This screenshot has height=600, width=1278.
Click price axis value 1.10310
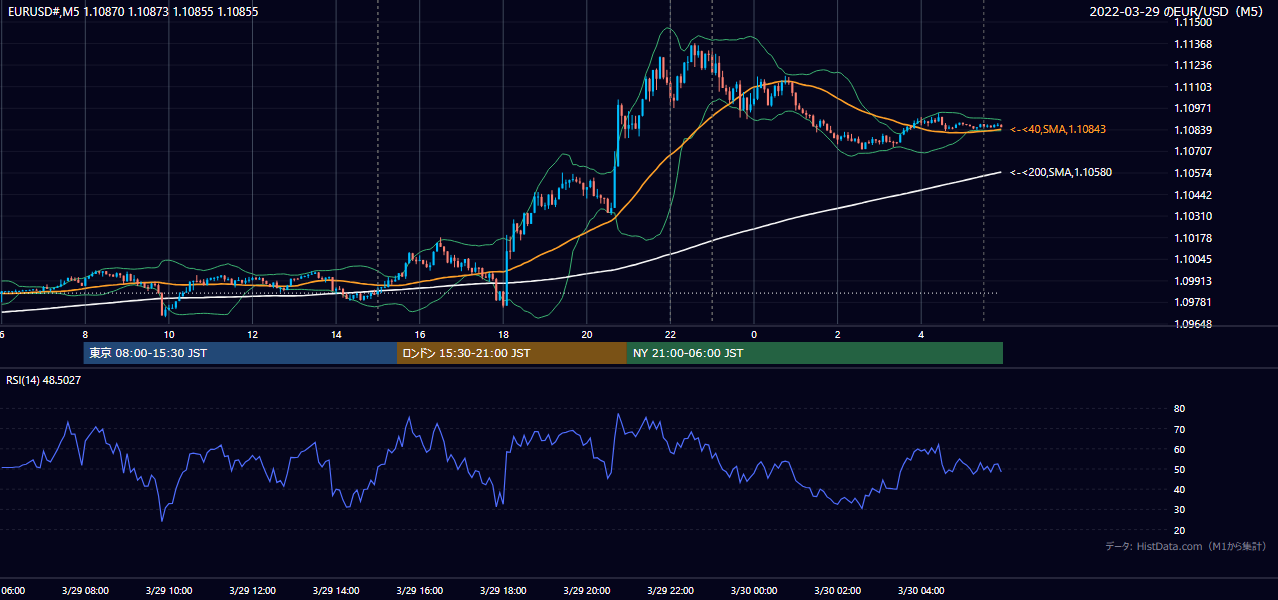click(1192, 216)
